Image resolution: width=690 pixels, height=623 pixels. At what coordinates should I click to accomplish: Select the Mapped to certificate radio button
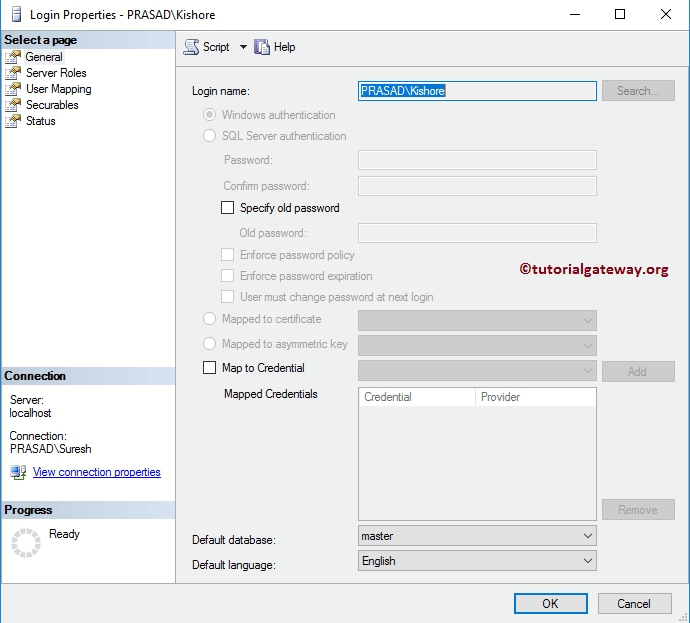click(x=209, y=319)
